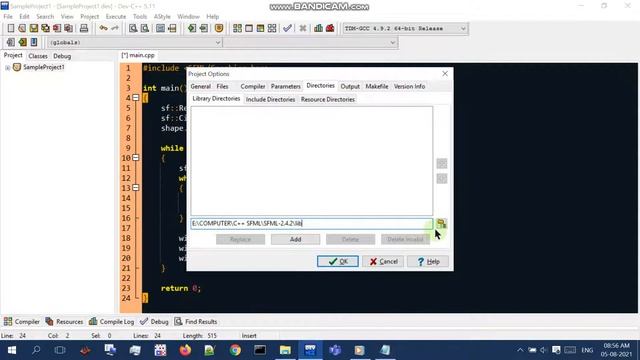Open the Tools menu
The image size is (640, 360).
pos(140,16)
